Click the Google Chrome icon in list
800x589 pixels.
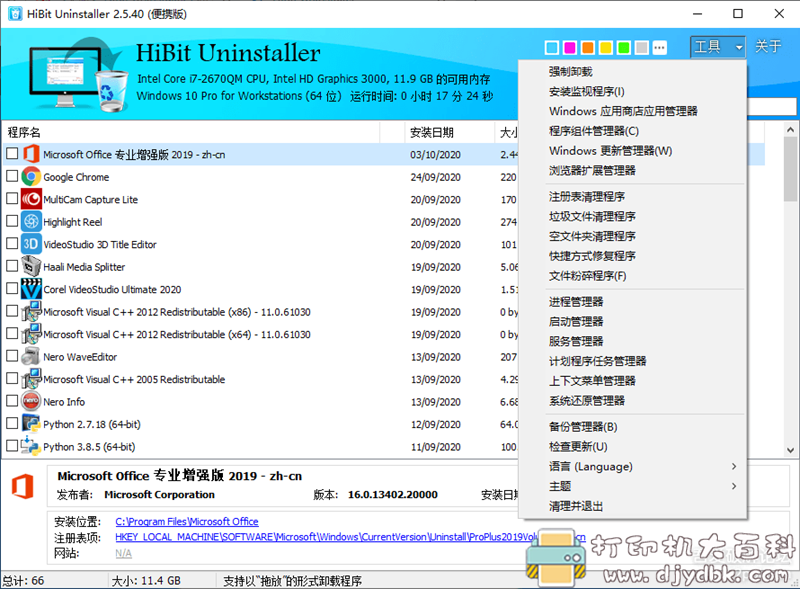[31, 177]
